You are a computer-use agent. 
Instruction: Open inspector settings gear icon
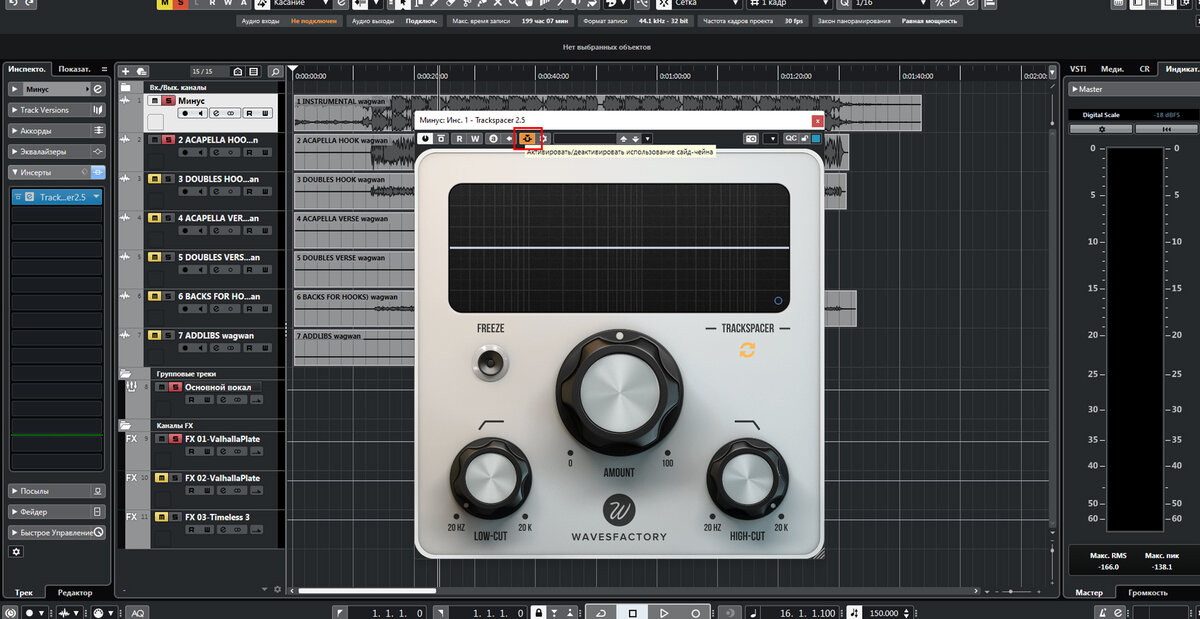click(x=16, y=551)
